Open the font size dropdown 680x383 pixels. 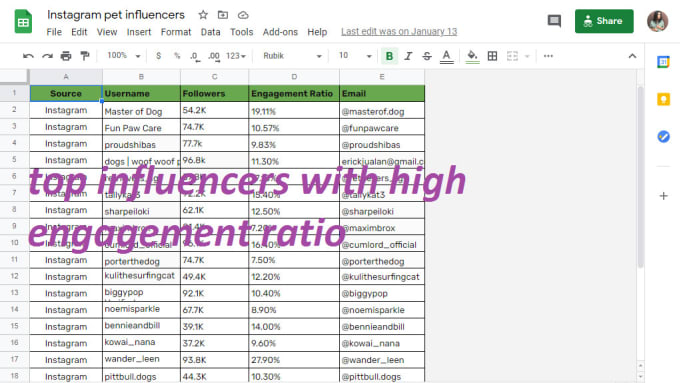coord(355,56)
